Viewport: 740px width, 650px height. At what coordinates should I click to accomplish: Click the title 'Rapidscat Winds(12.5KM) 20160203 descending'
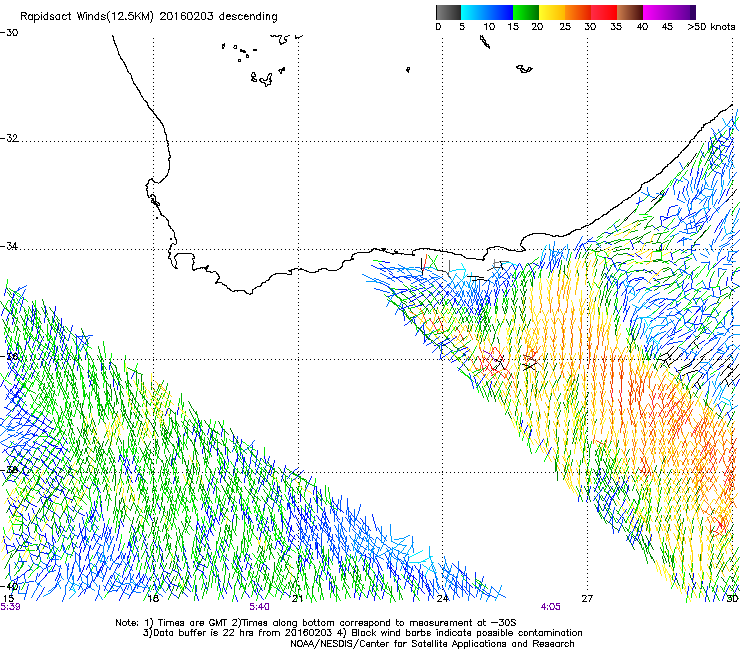click(x=149, y=16)
